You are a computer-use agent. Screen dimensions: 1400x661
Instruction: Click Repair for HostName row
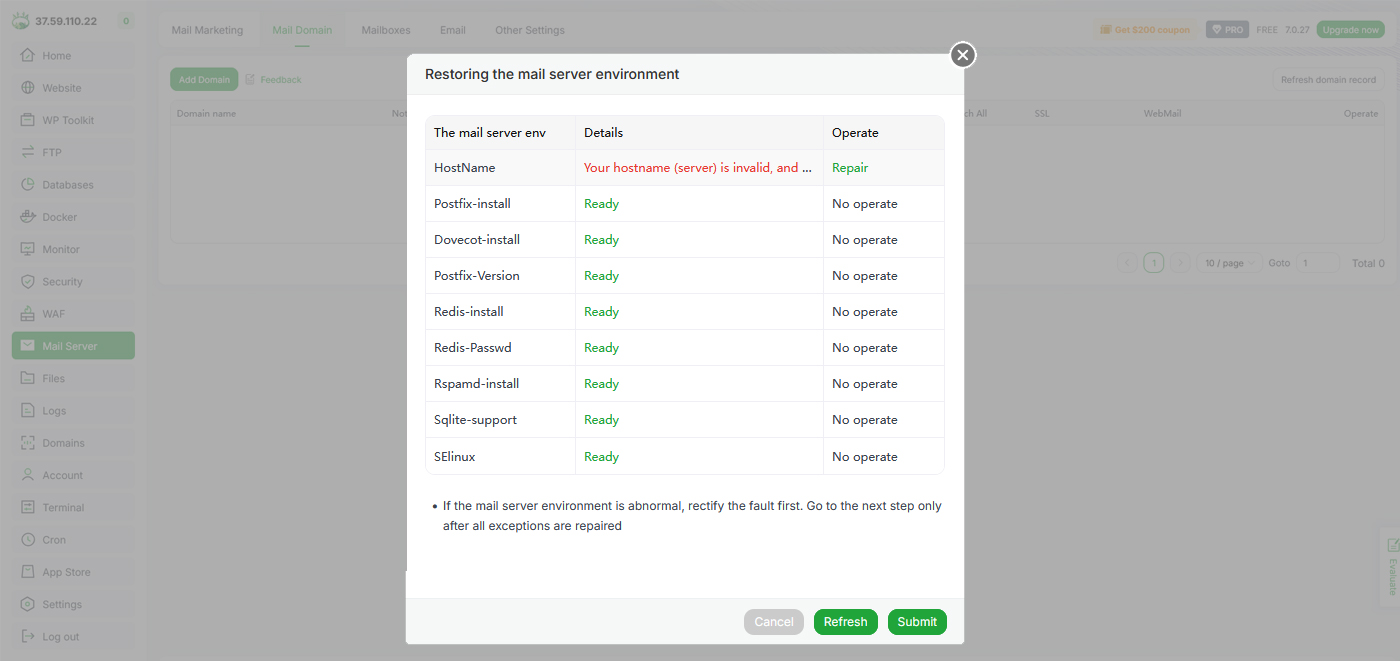tap(850, 168)
